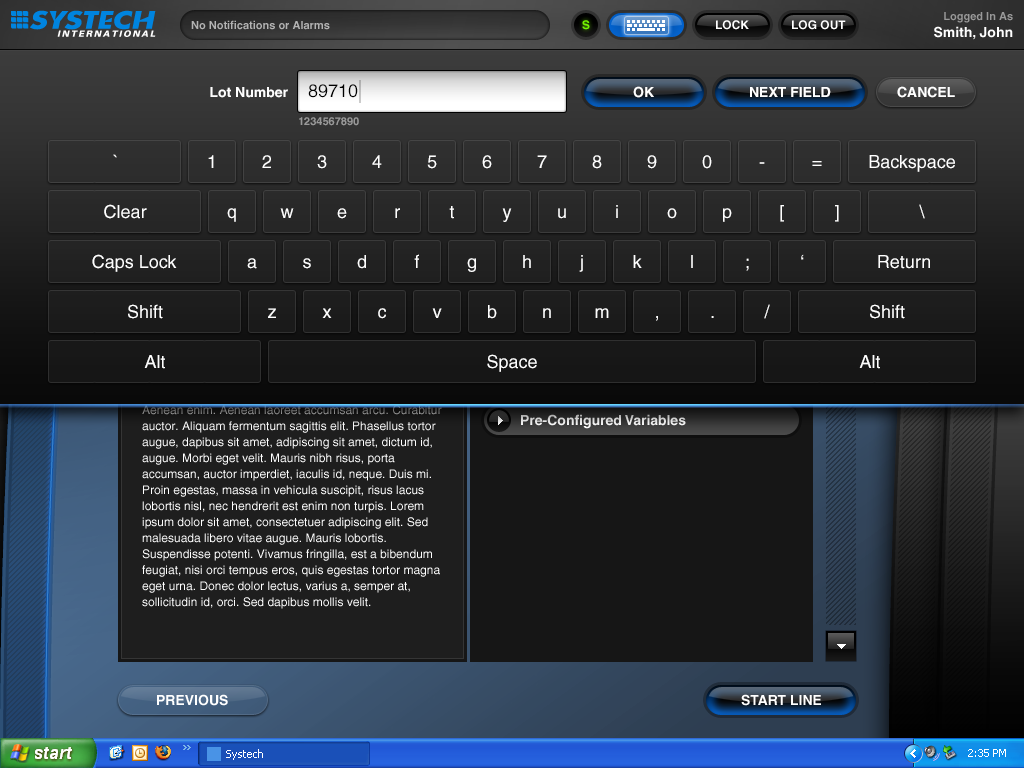This screenshot has height=768, width=1024.
Task: Click the green S status indicator
Action: (586, 25)
